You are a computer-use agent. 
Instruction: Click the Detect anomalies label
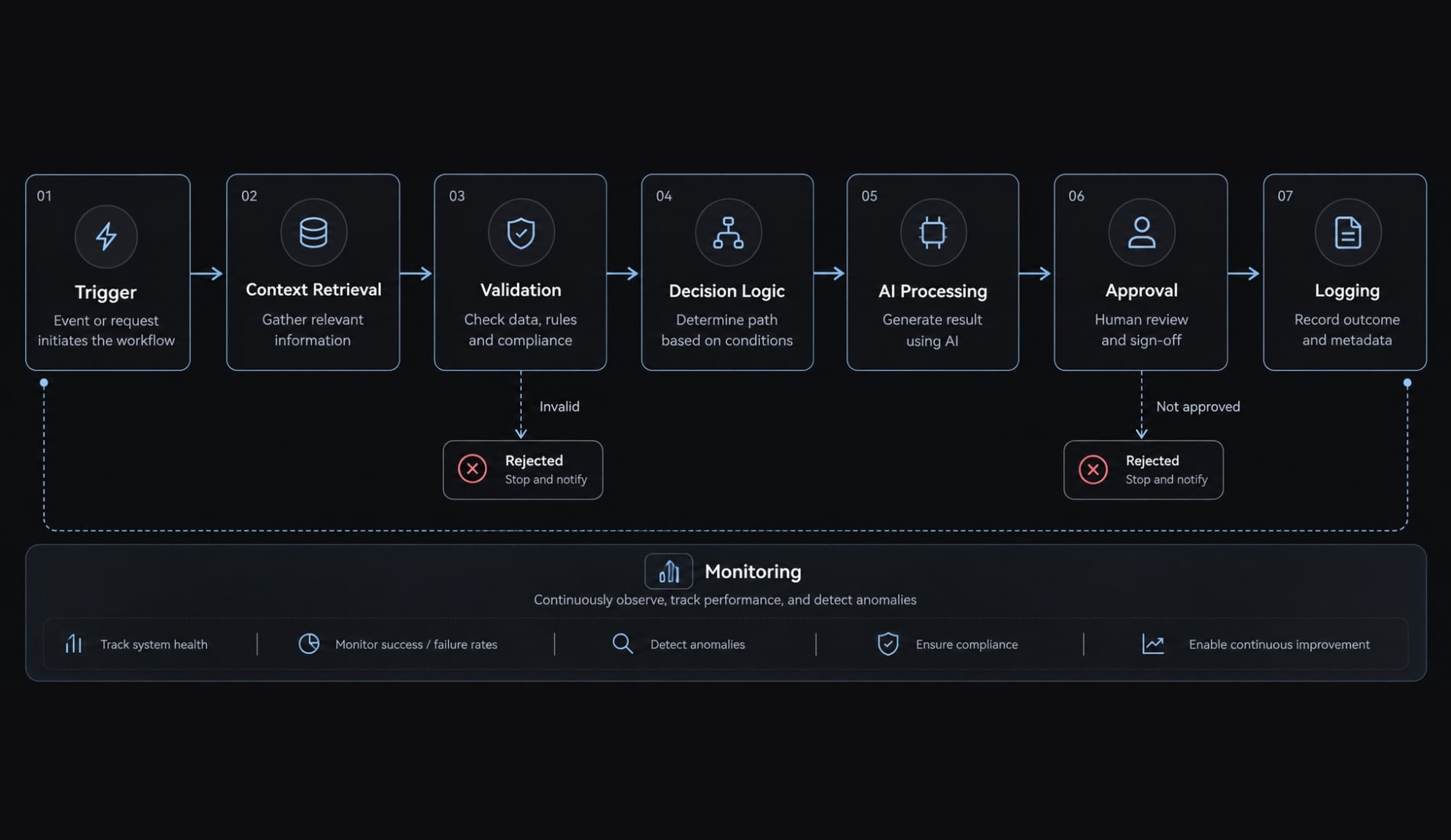click(x=697, y=645)
